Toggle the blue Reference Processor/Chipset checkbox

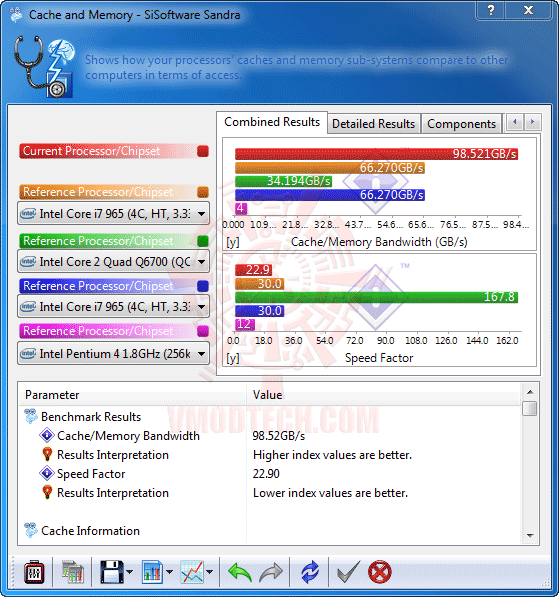pos(203,286)
